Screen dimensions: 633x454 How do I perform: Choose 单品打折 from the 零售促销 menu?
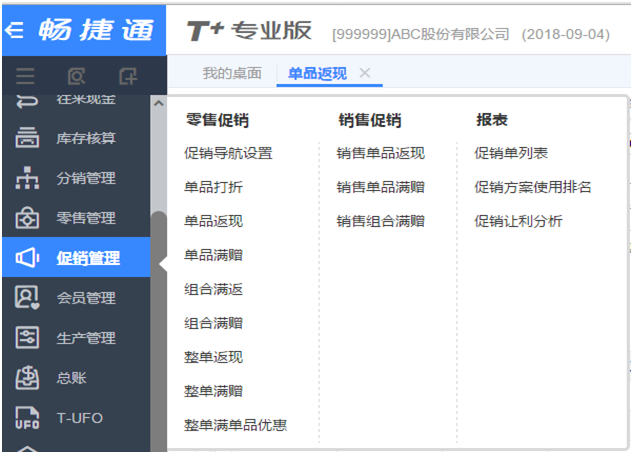click(x=213, y=187)
